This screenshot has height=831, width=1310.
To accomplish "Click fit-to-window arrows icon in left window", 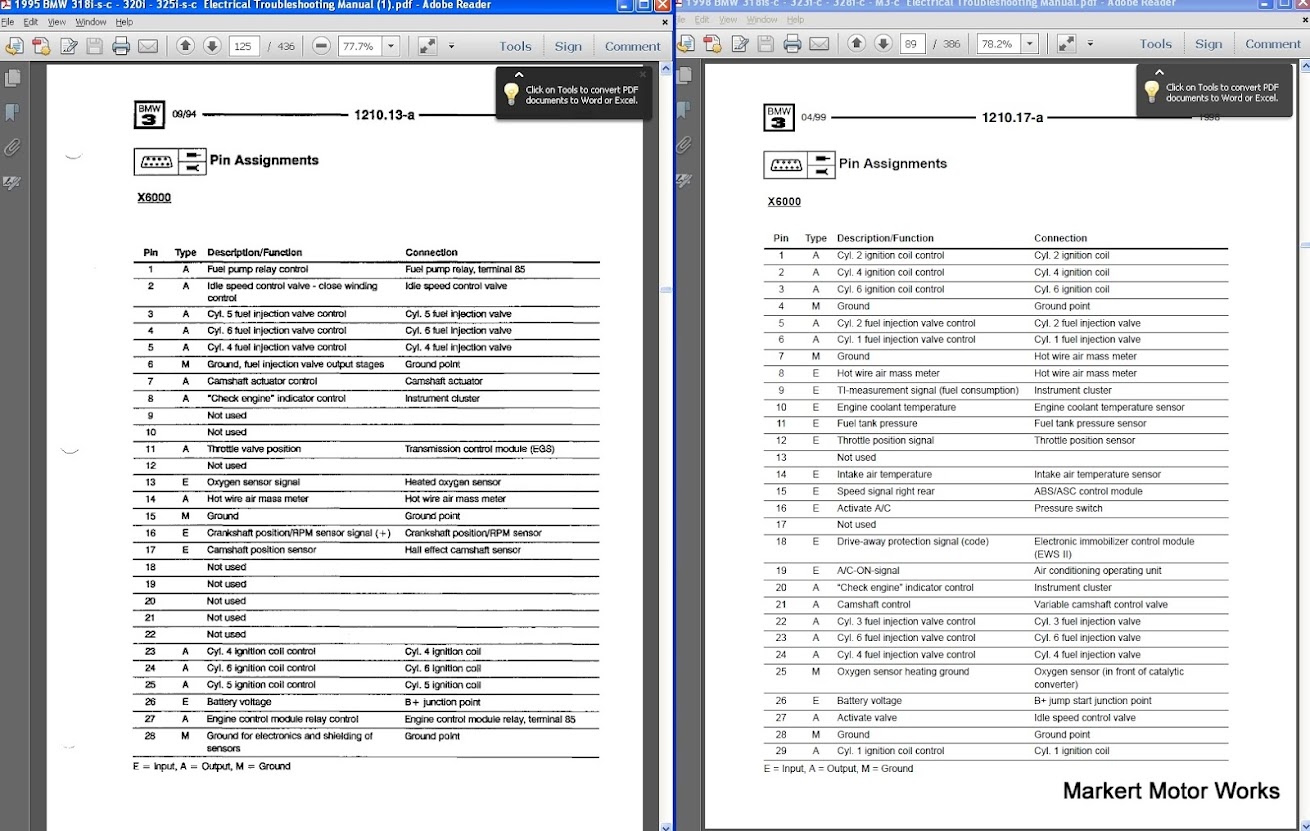I will click(x=427, y=45).
